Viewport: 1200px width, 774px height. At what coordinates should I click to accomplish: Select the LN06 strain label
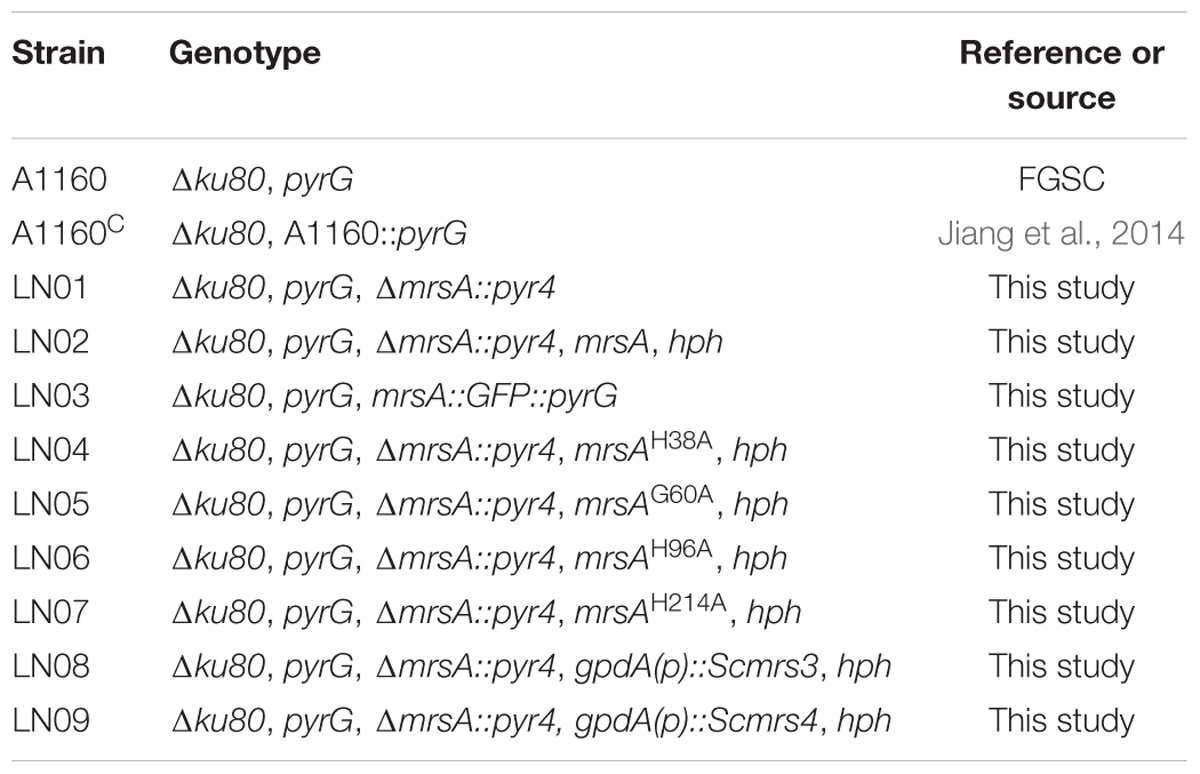51,558
